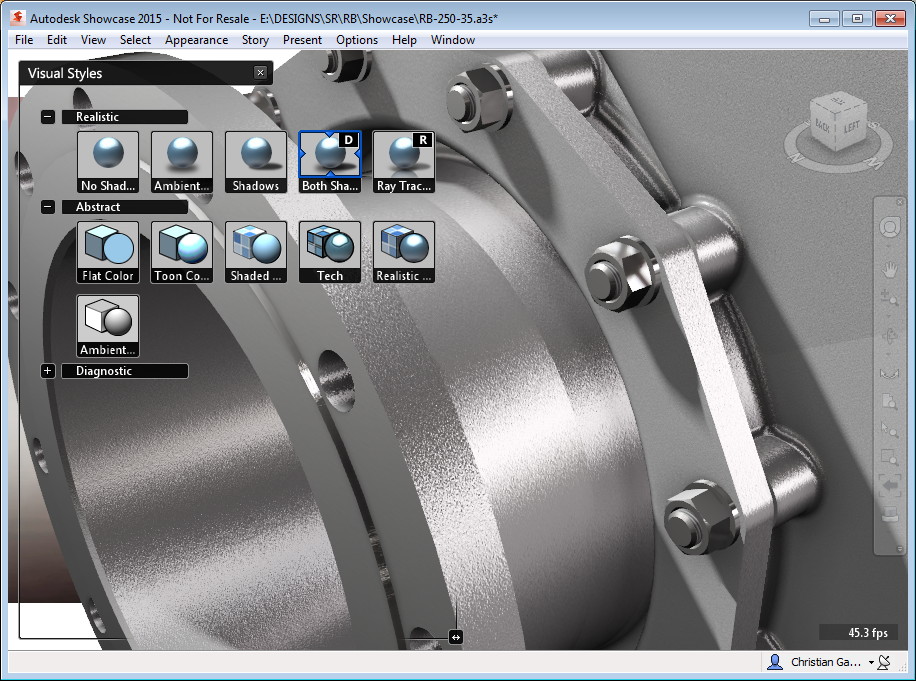Open the Options menu
This screenshot has height=681, width=916.
click(357, 40)
